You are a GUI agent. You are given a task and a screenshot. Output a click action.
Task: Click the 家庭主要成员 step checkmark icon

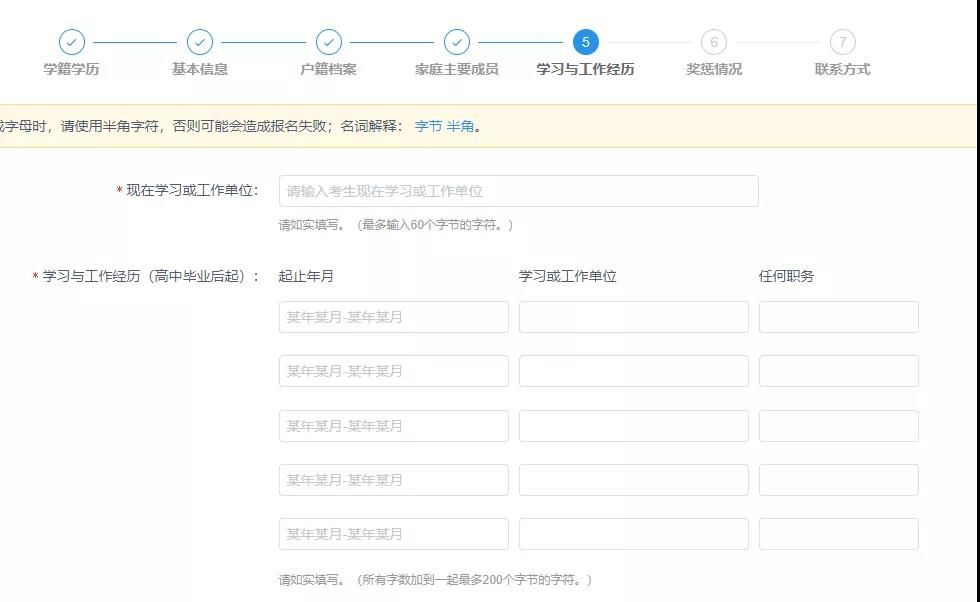pos(457,42)
